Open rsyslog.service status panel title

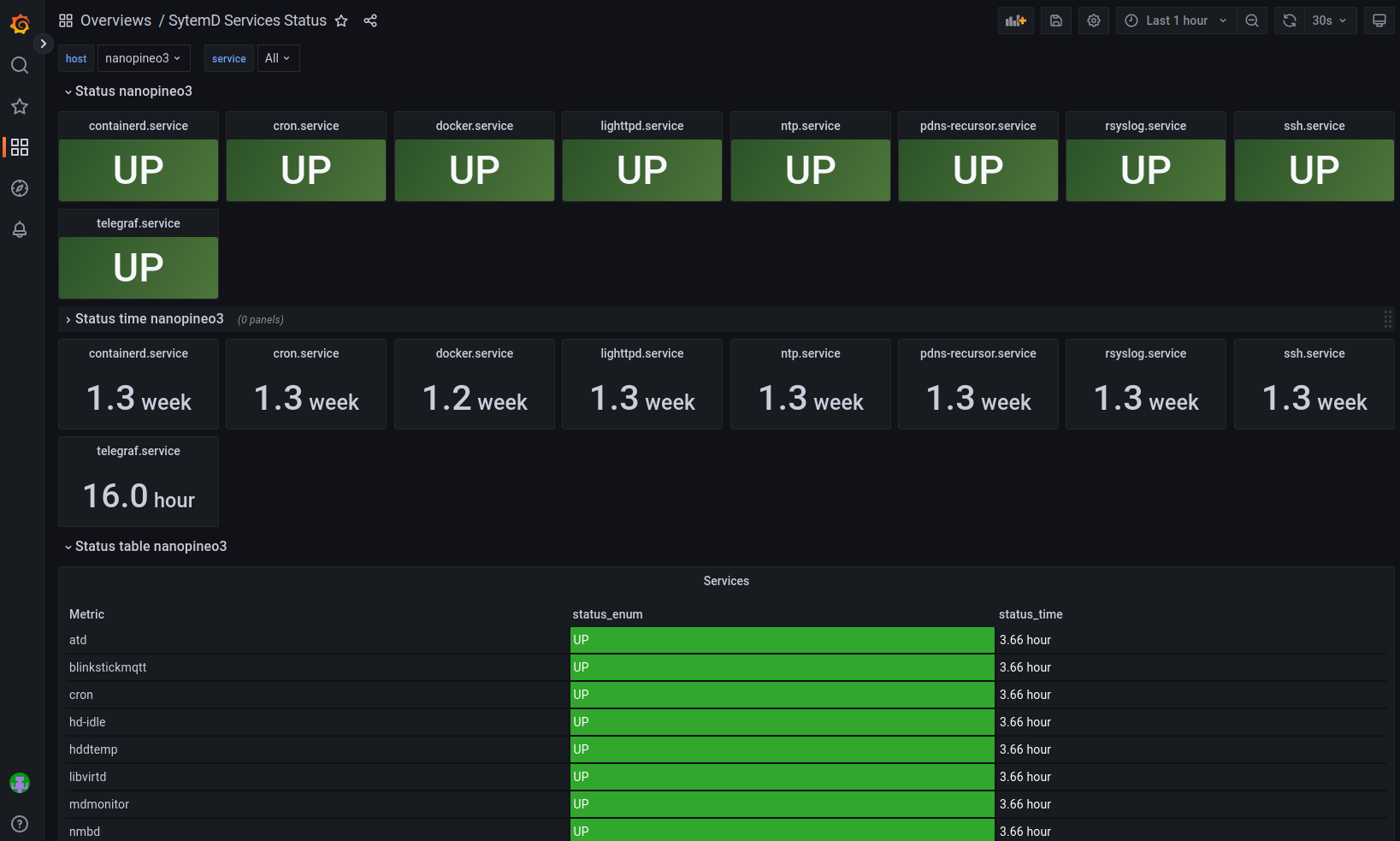tap(1146, 126)
